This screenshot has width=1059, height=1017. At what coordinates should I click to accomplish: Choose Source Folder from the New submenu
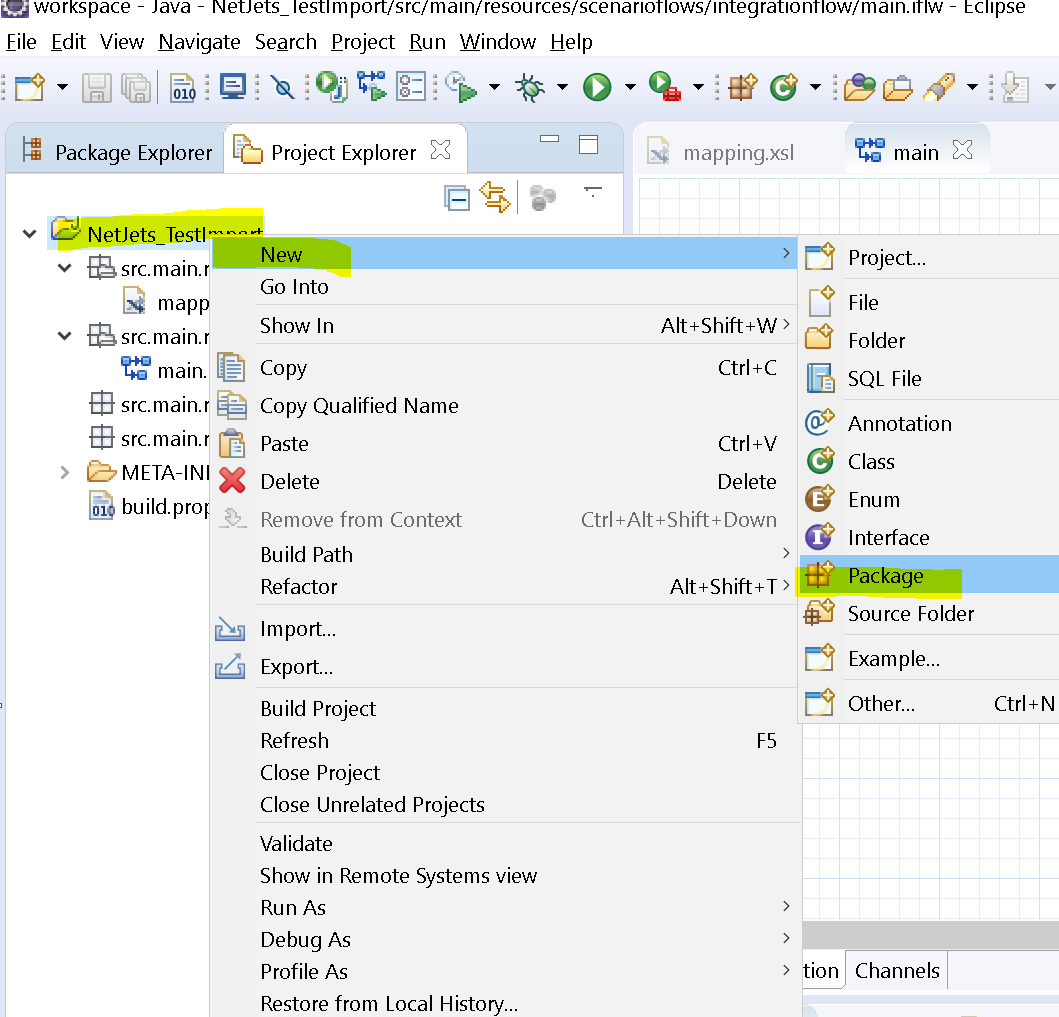coord(929,613)
